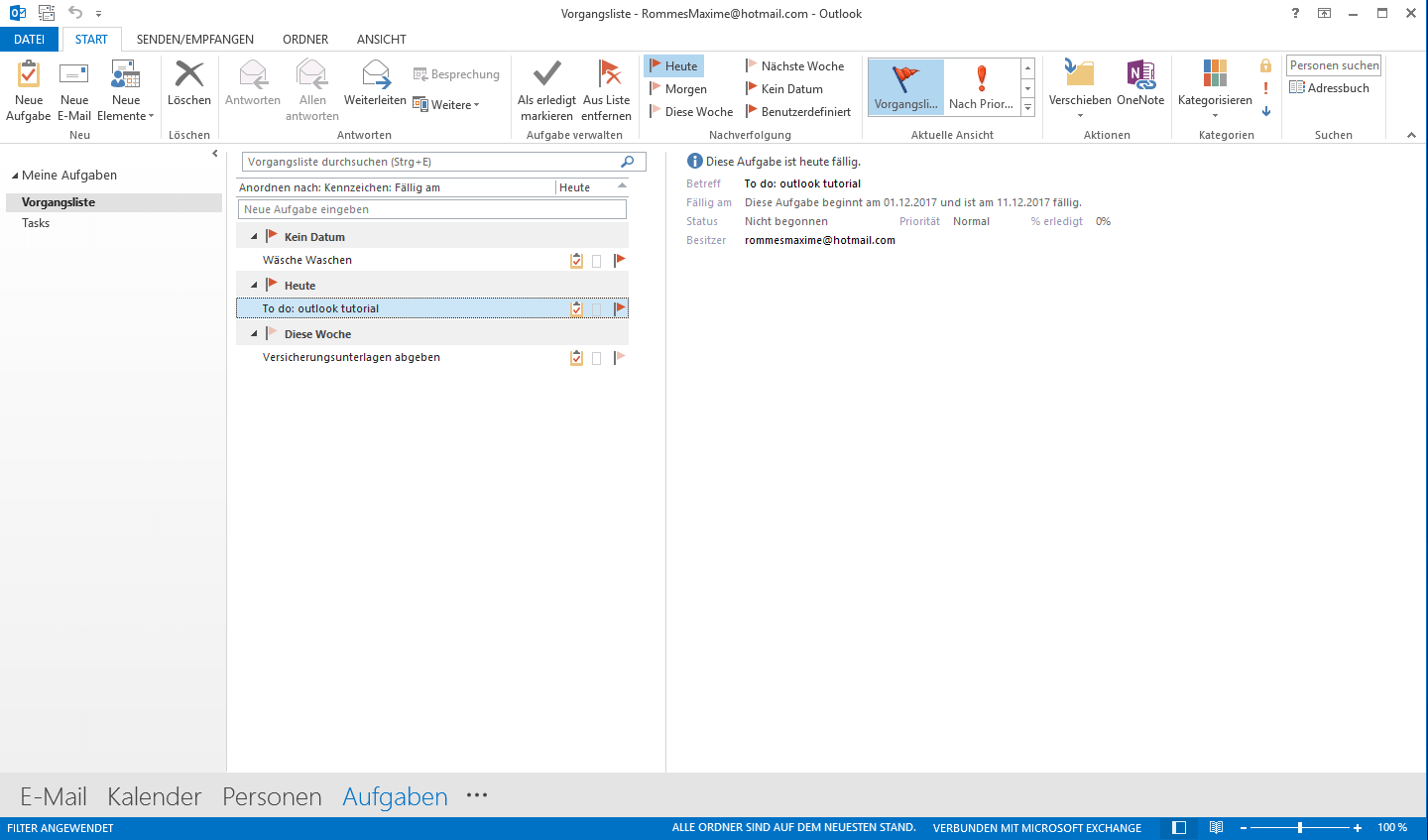Viewport: 1428px width, 840px height.
Task: Collapse the ribbon with the arrow
Action: pos(1411,135)
